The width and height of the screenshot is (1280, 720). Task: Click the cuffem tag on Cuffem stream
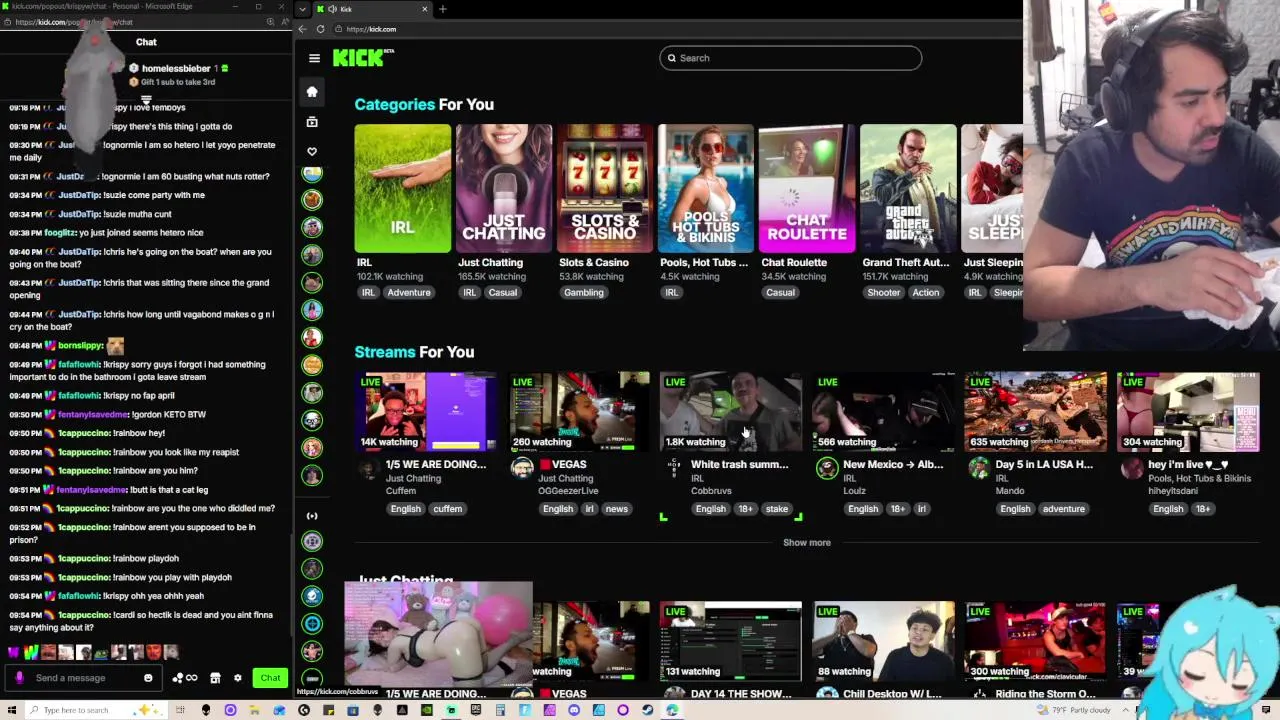447,509
